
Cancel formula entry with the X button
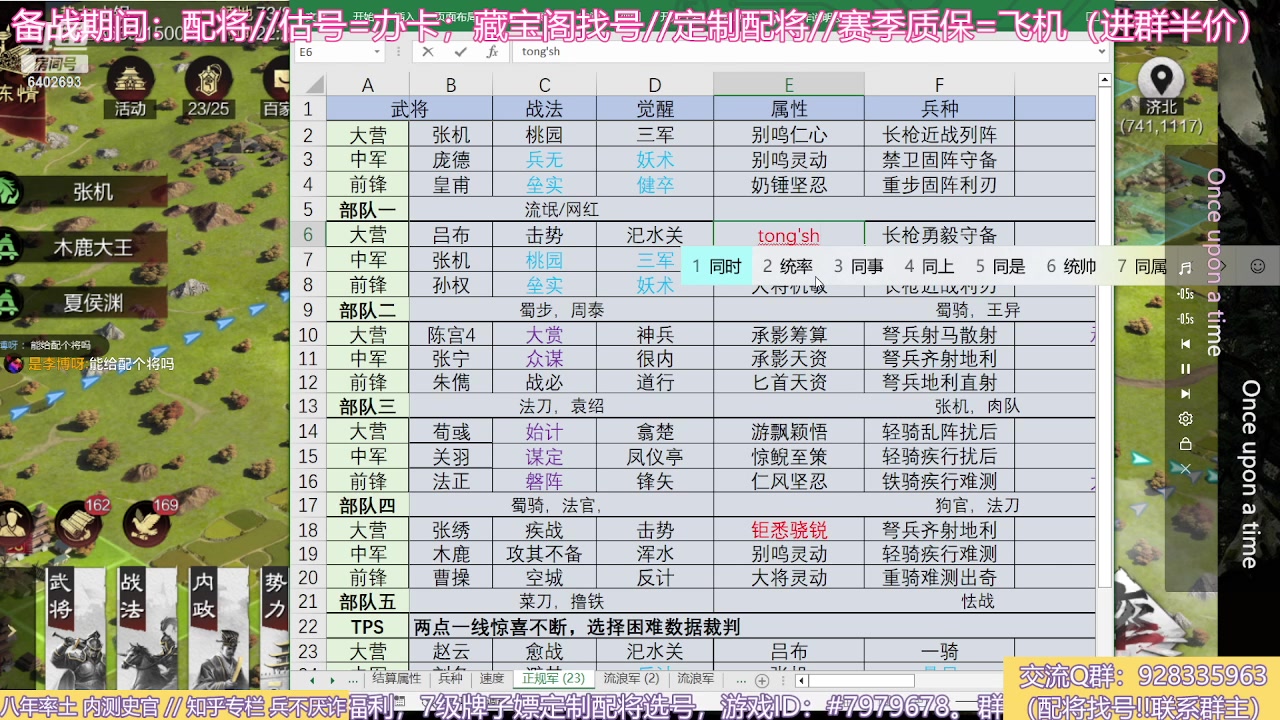tap(428, 52)
